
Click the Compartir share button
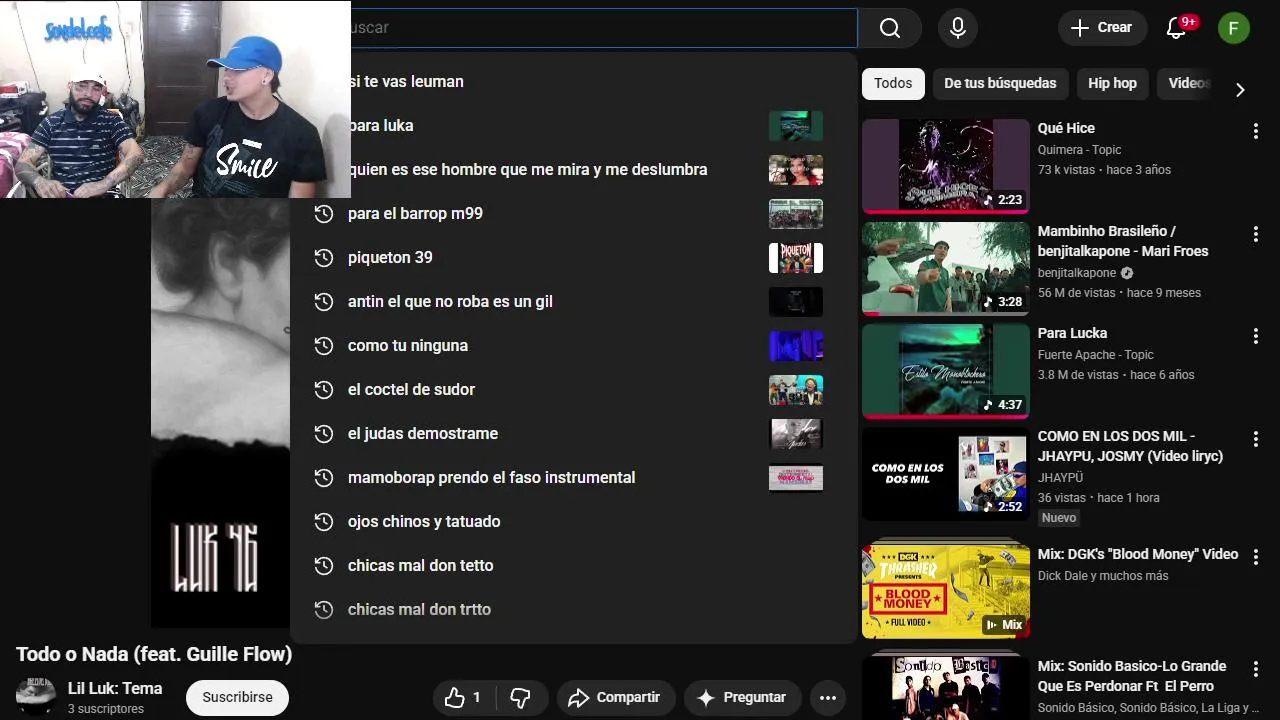(616, 698)
